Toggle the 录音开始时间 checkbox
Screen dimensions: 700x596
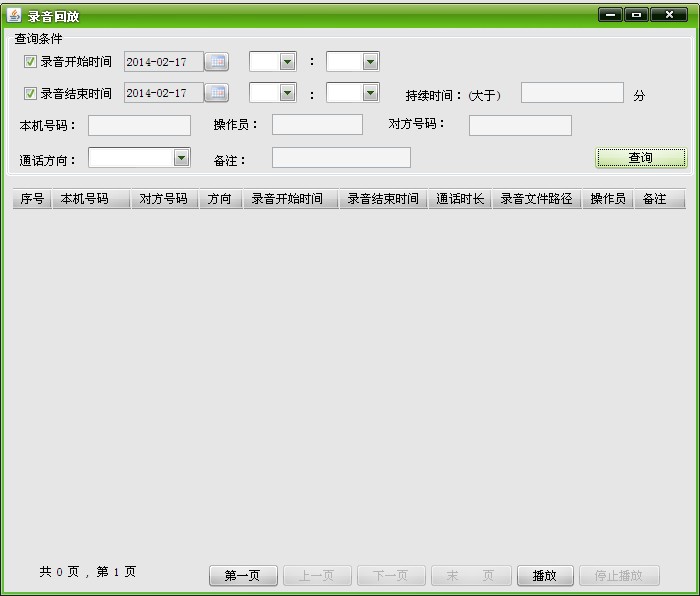(x=30, y=62)
